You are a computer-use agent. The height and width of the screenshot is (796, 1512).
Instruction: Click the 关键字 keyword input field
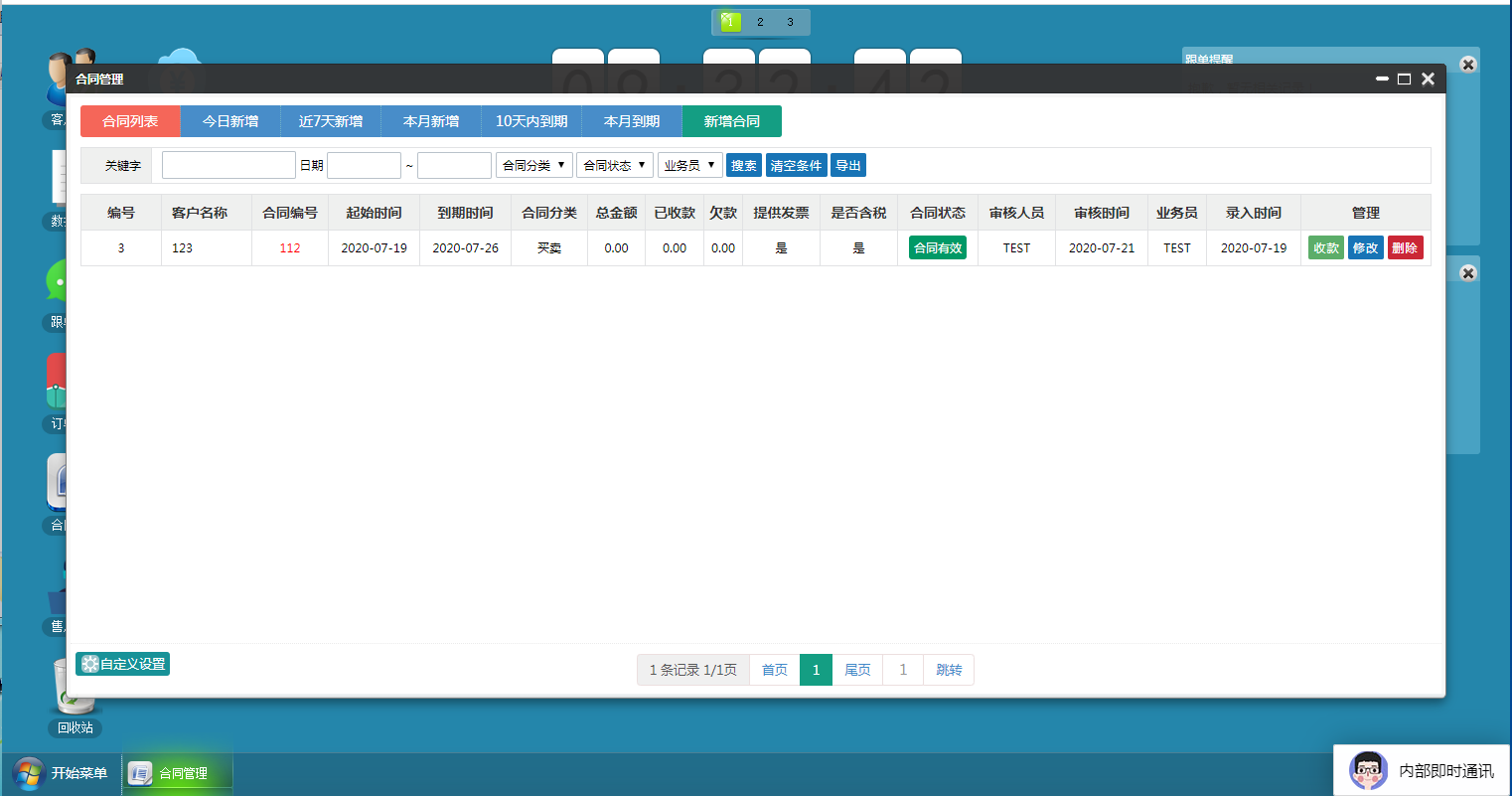tap(228, 165)
